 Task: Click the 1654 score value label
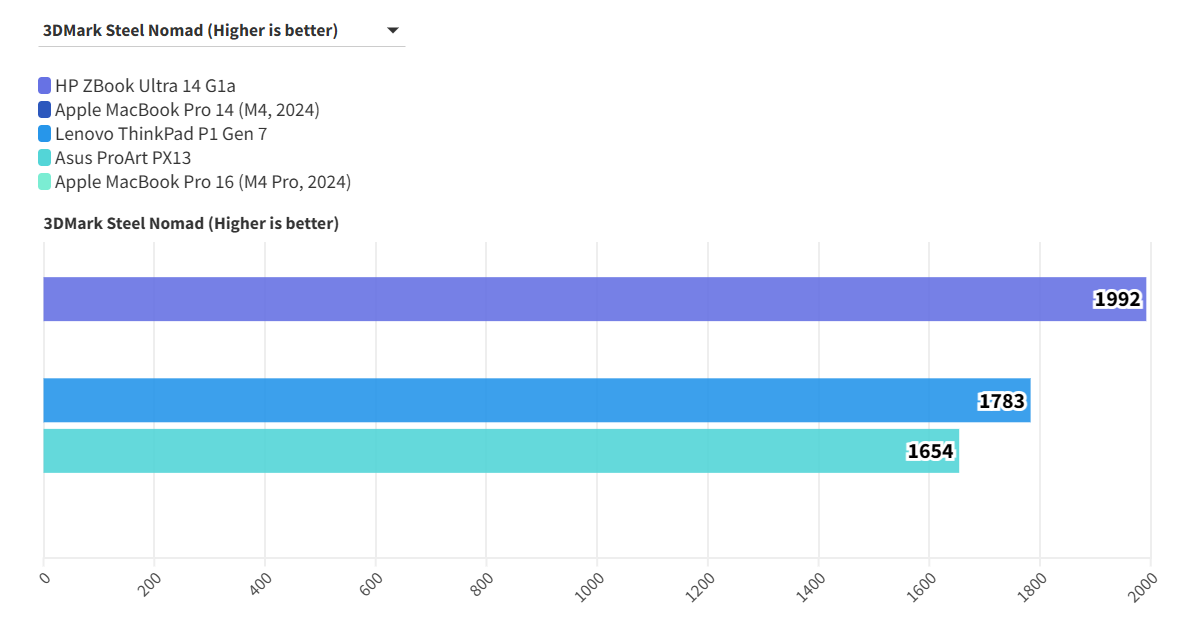click(930, 451)
